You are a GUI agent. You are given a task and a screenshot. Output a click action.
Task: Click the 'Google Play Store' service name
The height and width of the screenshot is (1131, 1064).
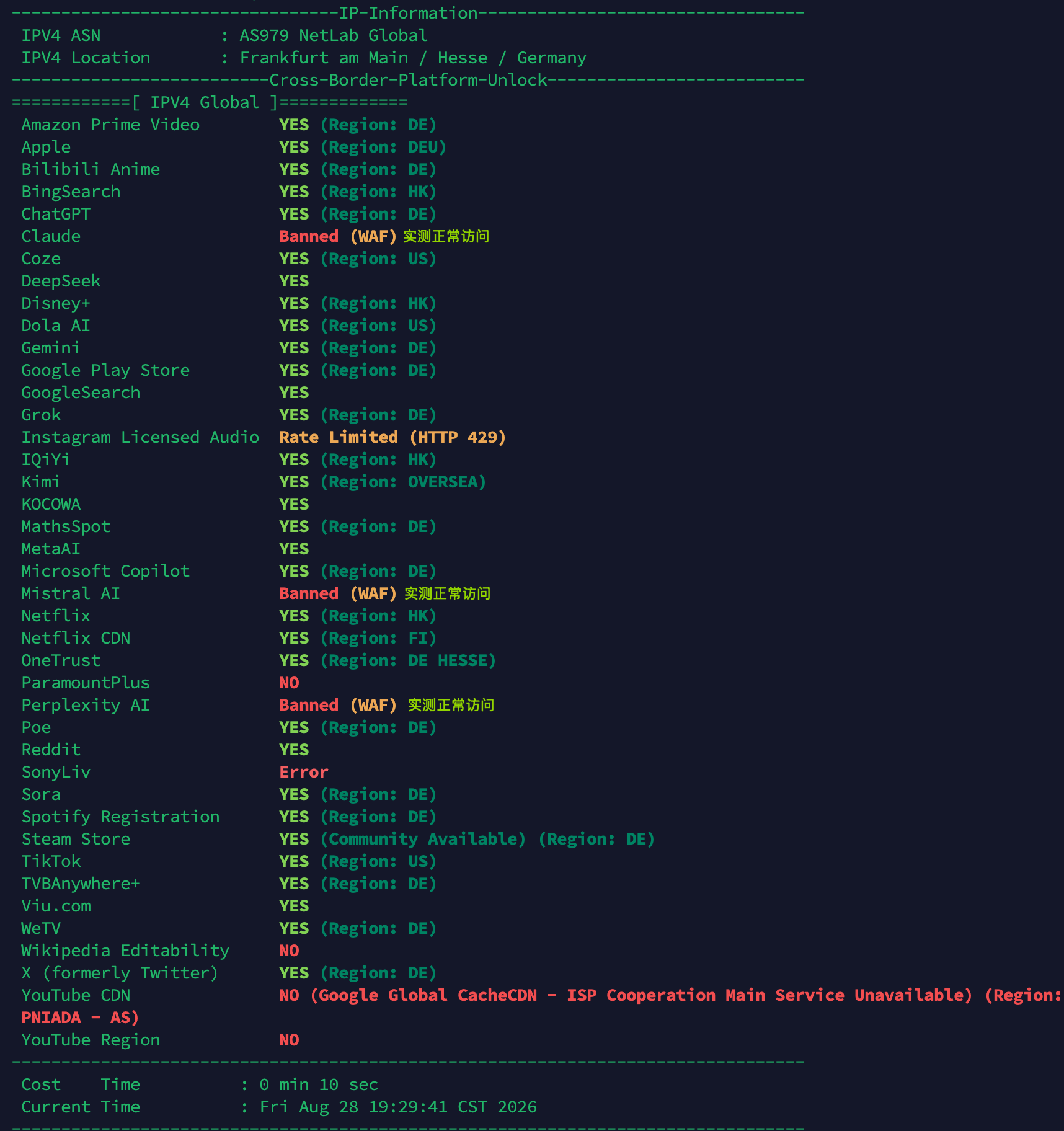(x=105, y=370)
